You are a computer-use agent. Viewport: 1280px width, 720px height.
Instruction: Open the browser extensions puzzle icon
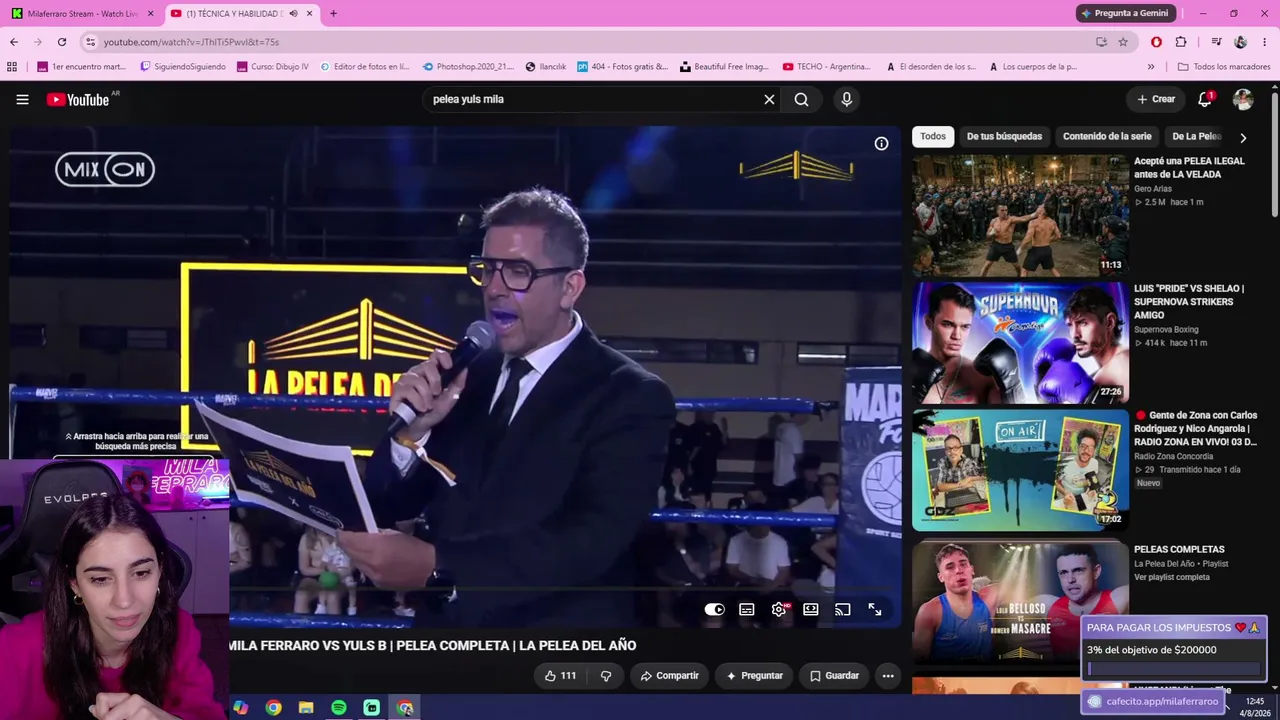pos(1181,42)
